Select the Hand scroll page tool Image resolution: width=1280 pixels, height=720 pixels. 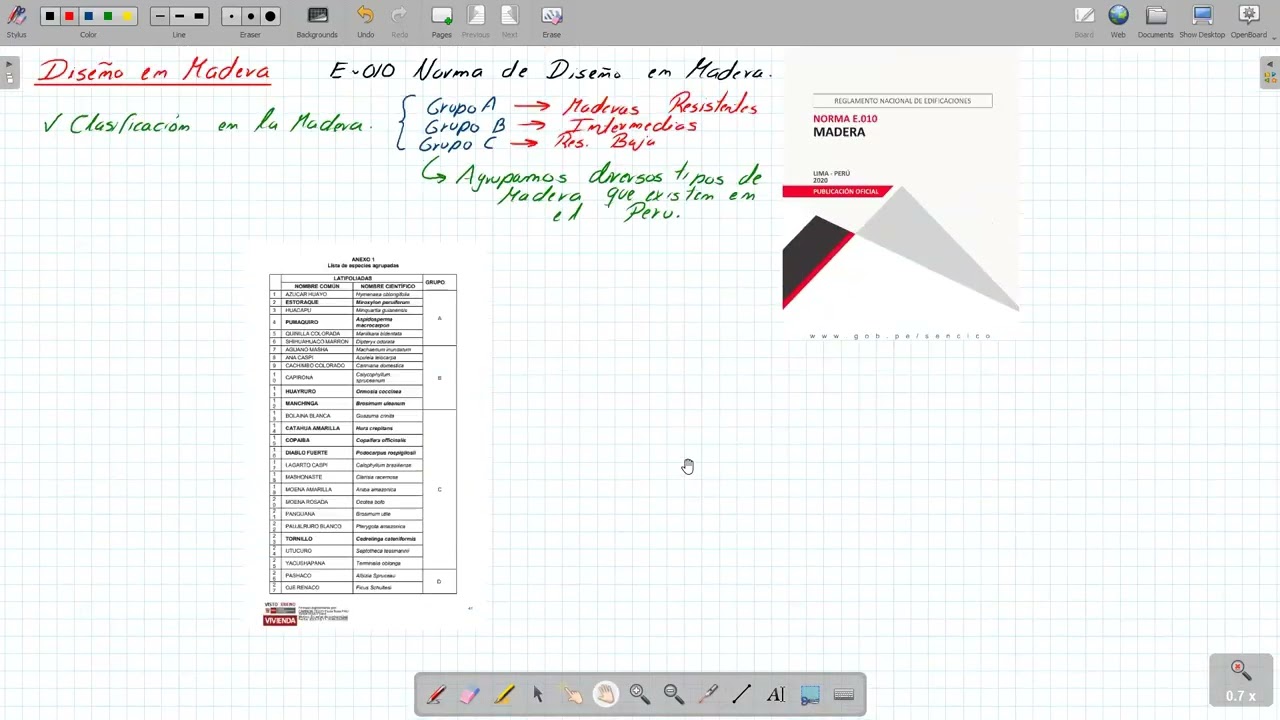(x=606, y=694)
